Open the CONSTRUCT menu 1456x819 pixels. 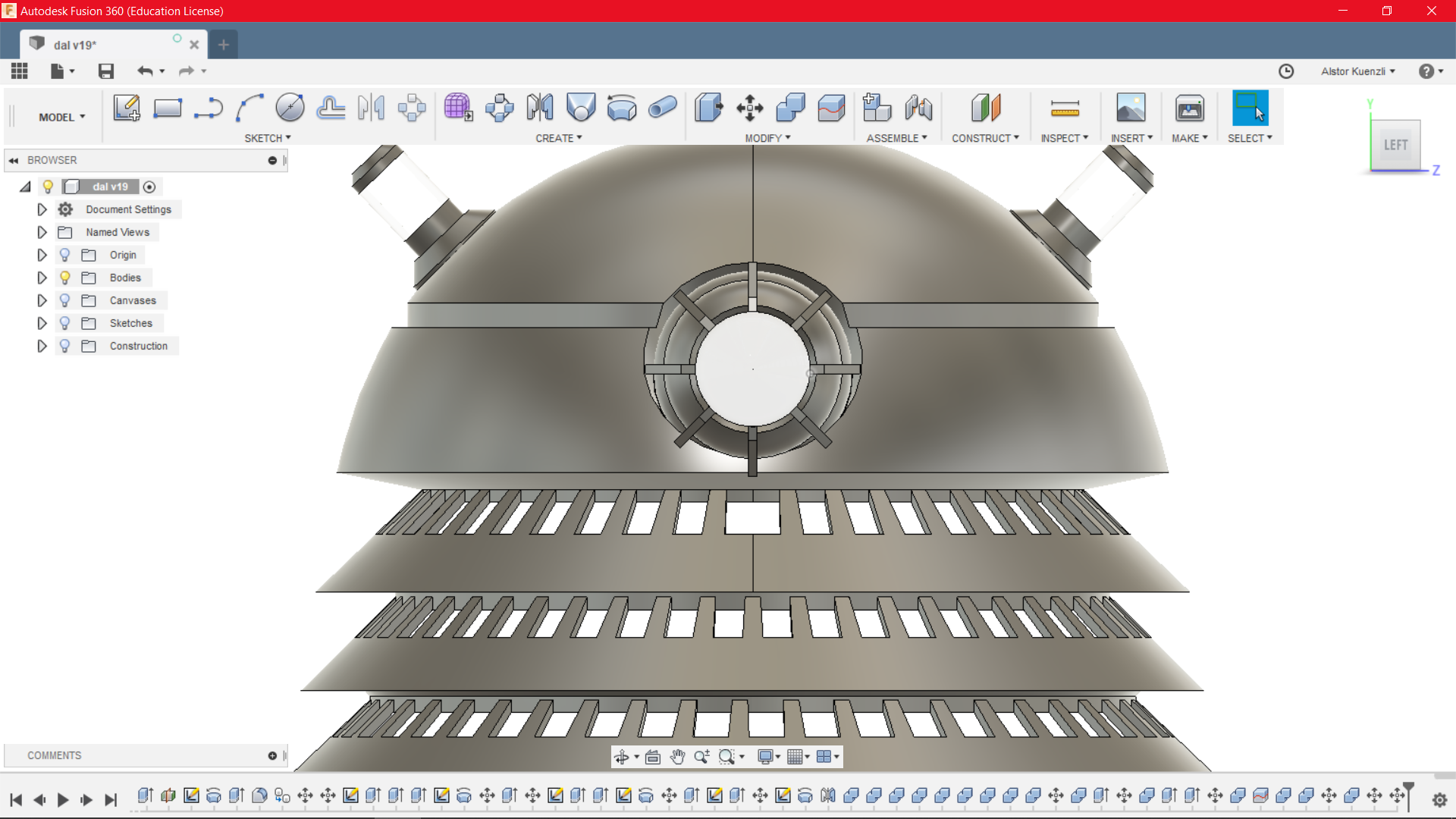[x=985, y=138]
